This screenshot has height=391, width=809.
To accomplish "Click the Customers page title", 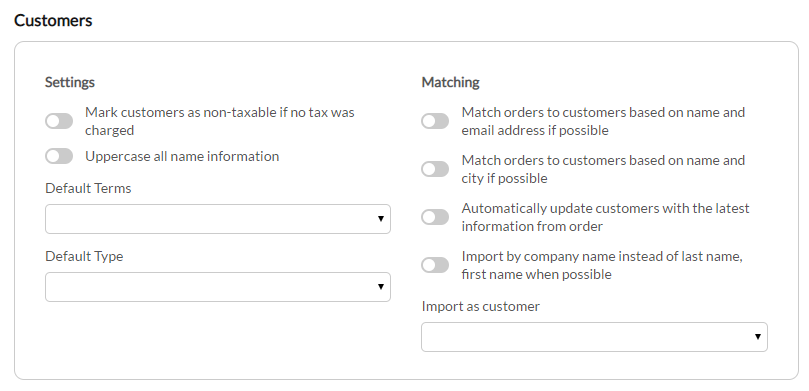I will (x=53, y=21).
